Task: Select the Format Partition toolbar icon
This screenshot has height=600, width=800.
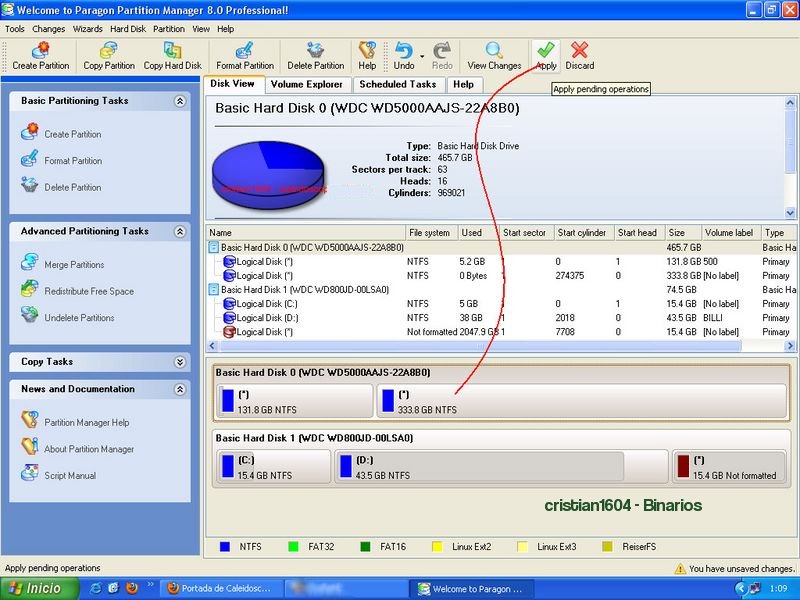Action: (244, 51)
